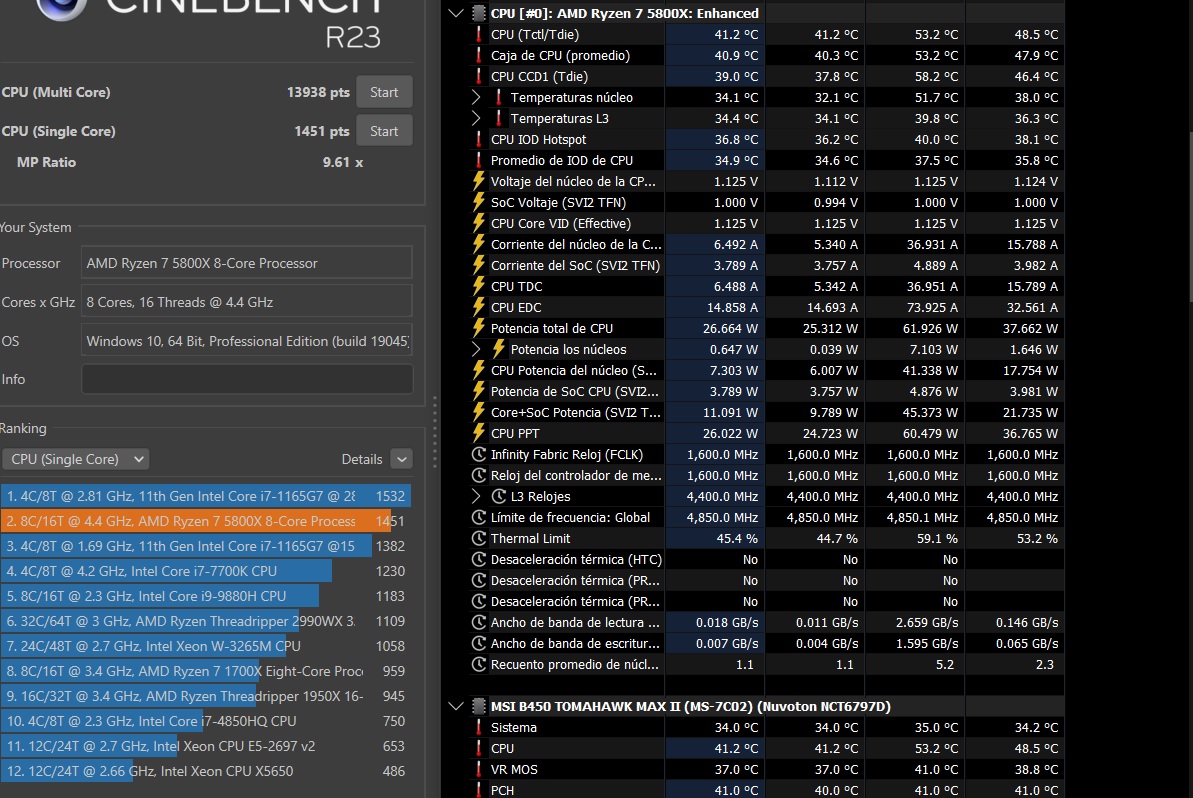
Task: Select the highlighted Ryzen 7 5800X ranking entry
Action: 206,521
